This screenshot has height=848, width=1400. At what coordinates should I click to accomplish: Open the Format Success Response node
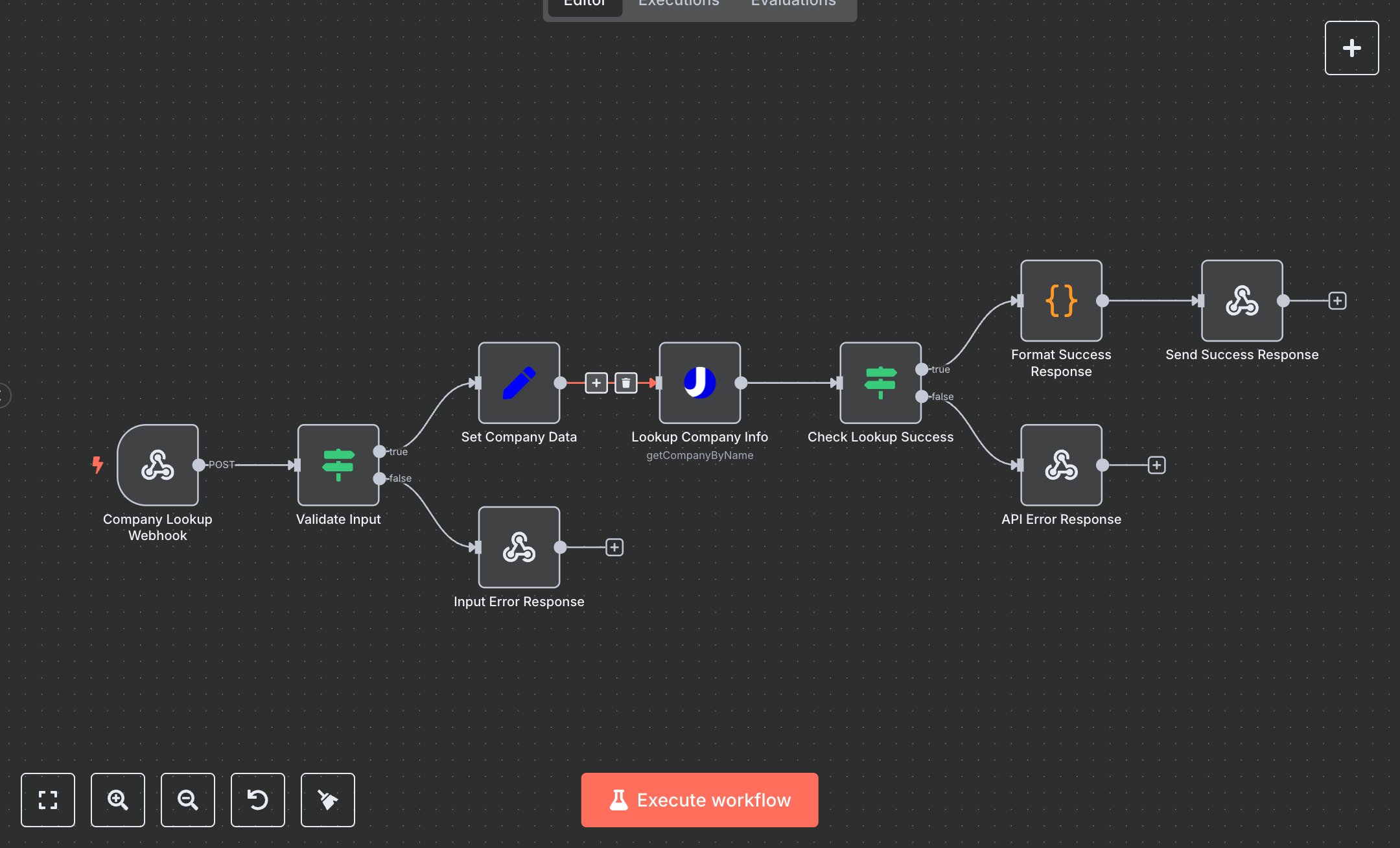pos(1061,301)
